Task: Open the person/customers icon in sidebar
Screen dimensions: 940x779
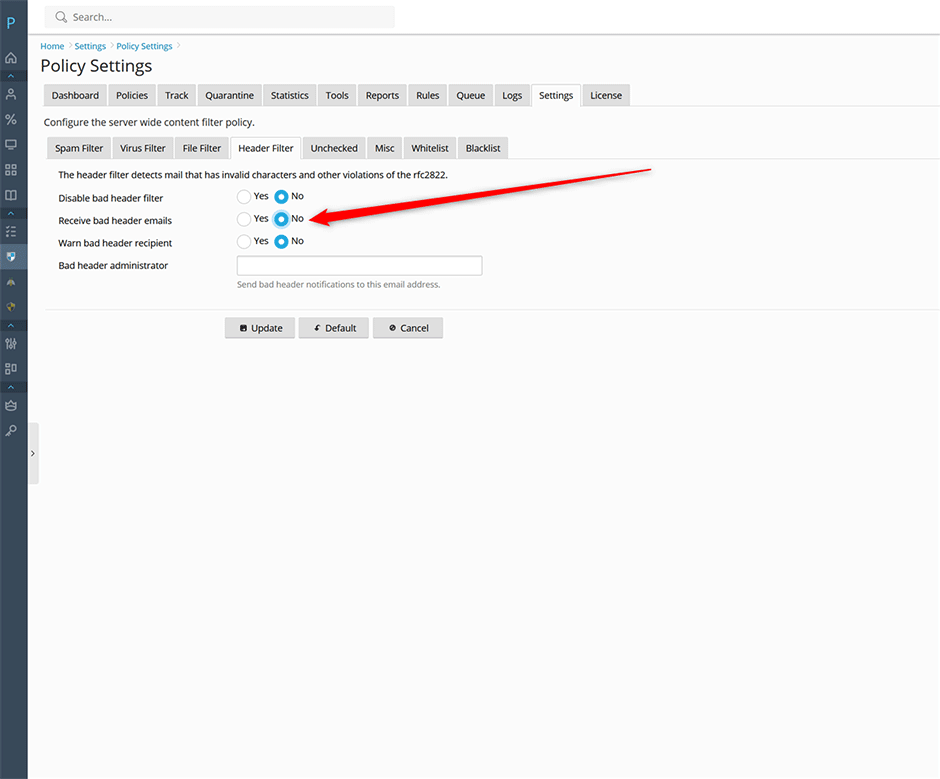Action: point(11,94)
